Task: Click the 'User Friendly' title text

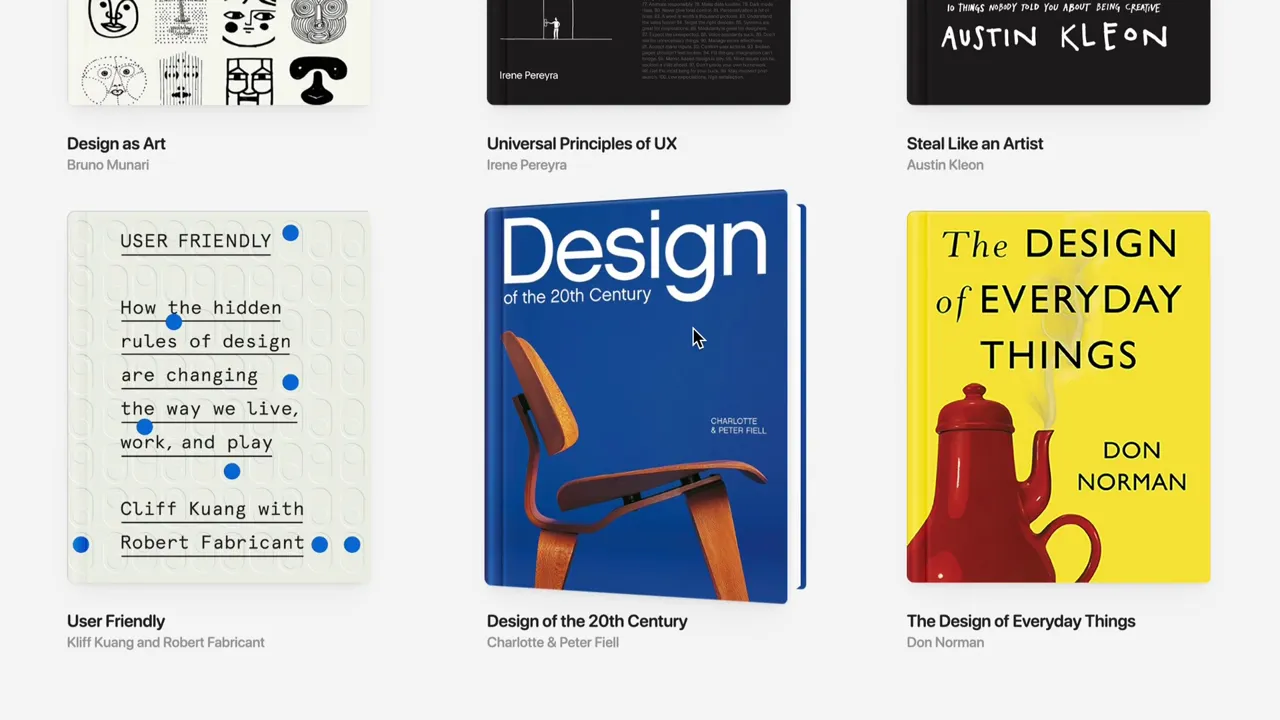Action: [x=116, y=621]
